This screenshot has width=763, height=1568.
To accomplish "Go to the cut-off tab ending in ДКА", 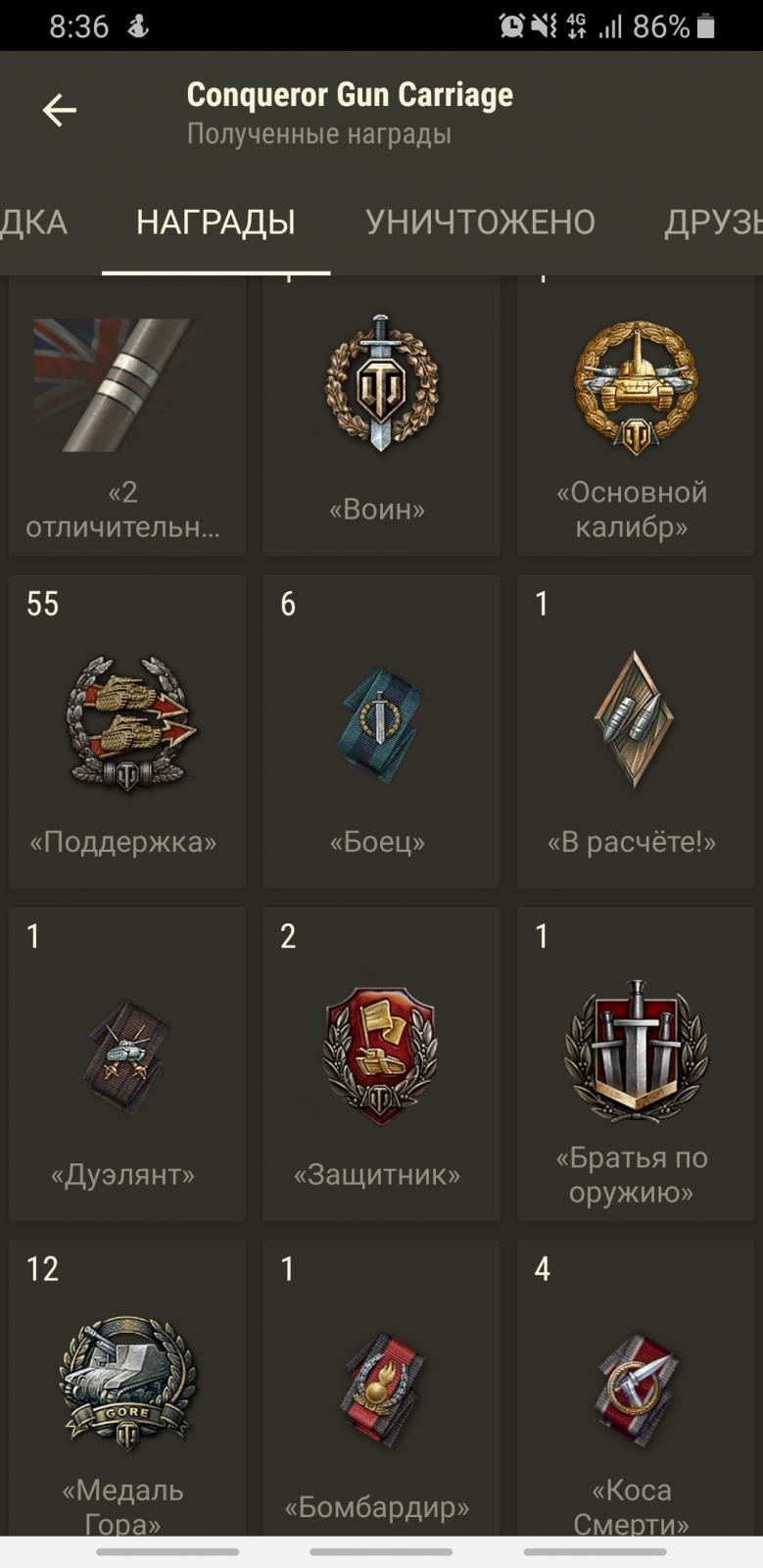I will 33,222.
